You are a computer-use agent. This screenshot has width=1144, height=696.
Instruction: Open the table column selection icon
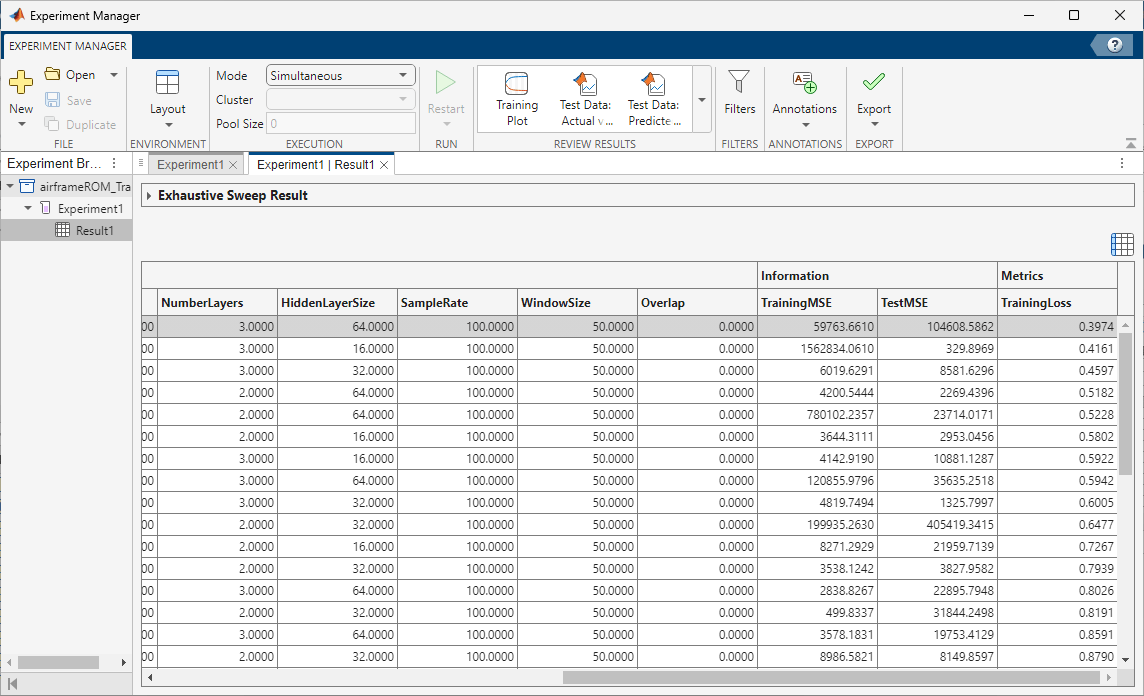1121,243
